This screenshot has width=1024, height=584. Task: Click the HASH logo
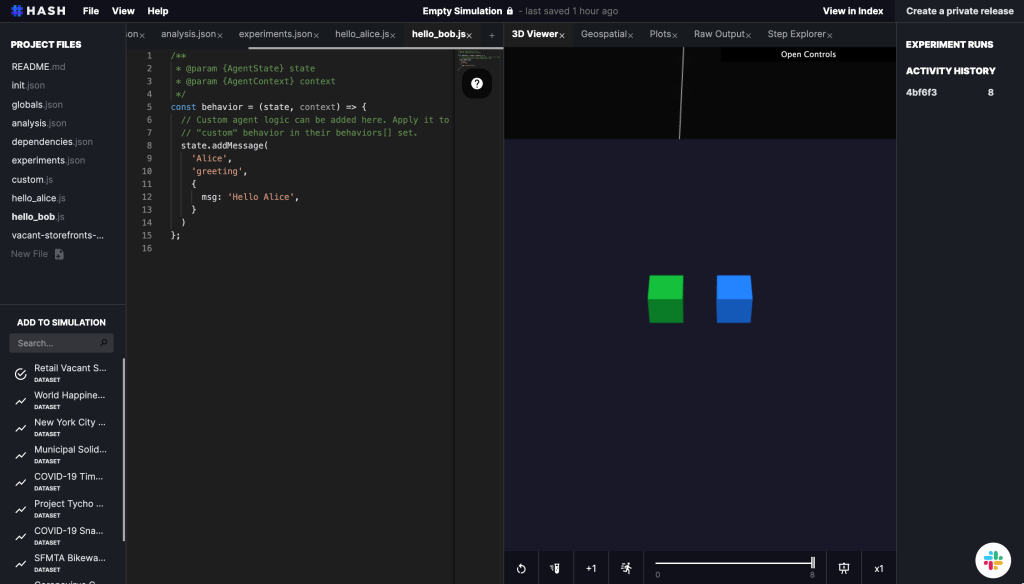click(37, 11)
